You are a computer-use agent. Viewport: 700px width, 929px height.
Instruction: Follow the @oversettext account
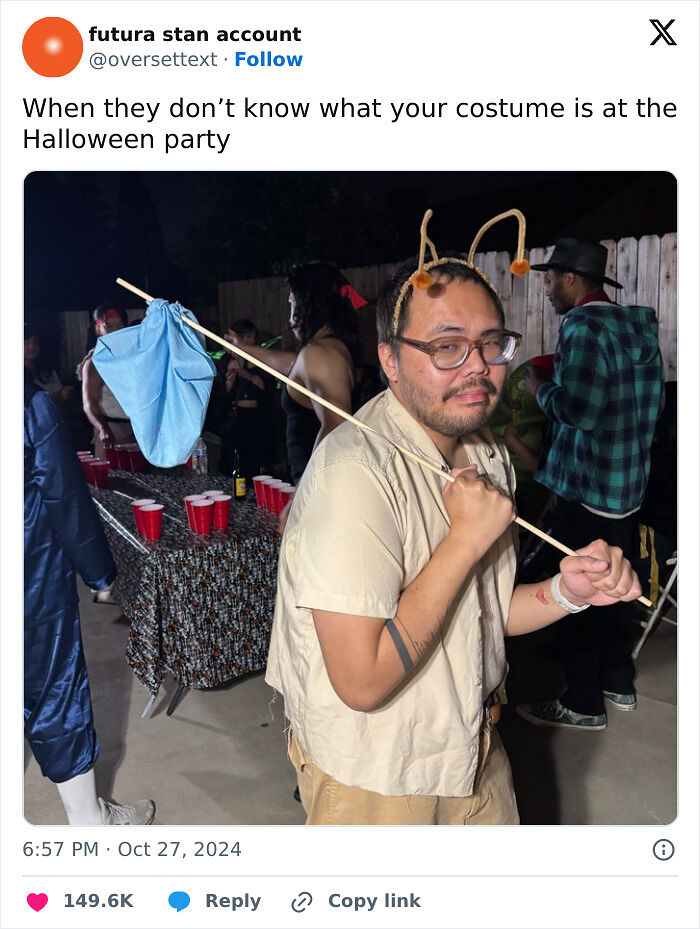coord(269,59)
